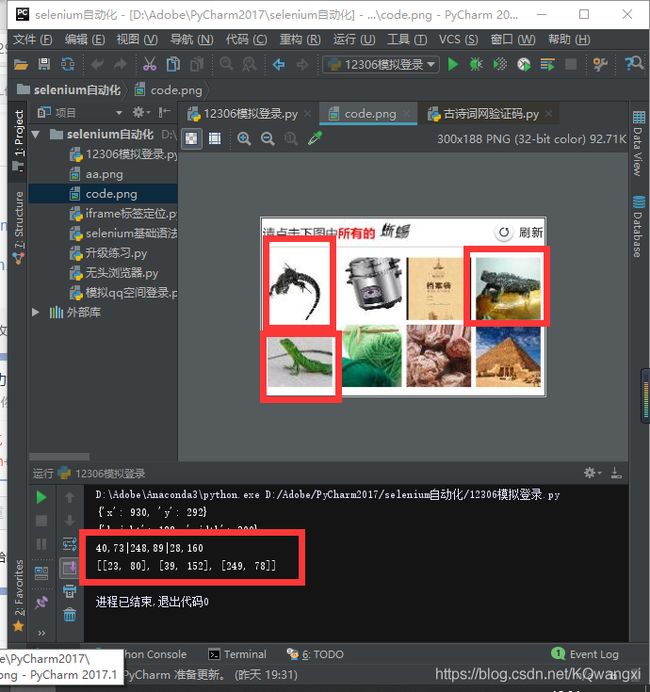This screenshot has height=692, width=650.
Task: Toggle soft-wrap in run console
Action: coord(69,544)
